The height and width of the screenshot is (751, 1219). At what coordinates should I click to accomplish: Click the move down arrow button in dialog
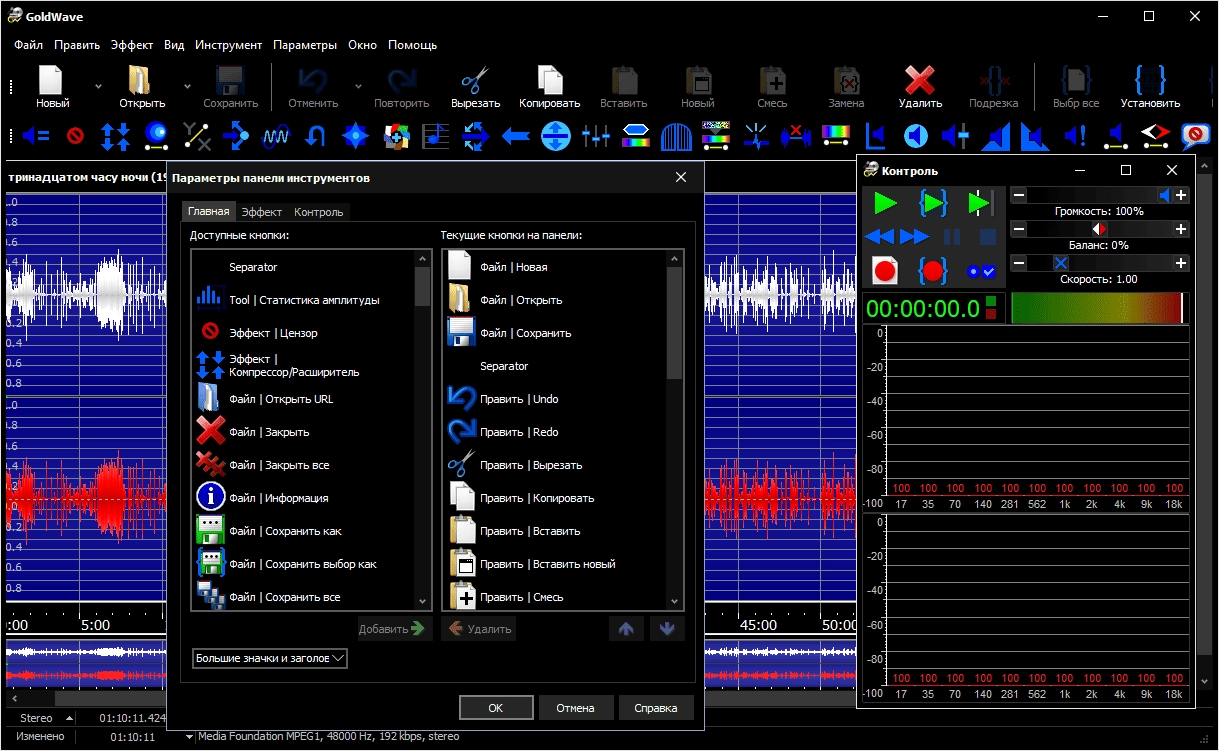(667, 629)
